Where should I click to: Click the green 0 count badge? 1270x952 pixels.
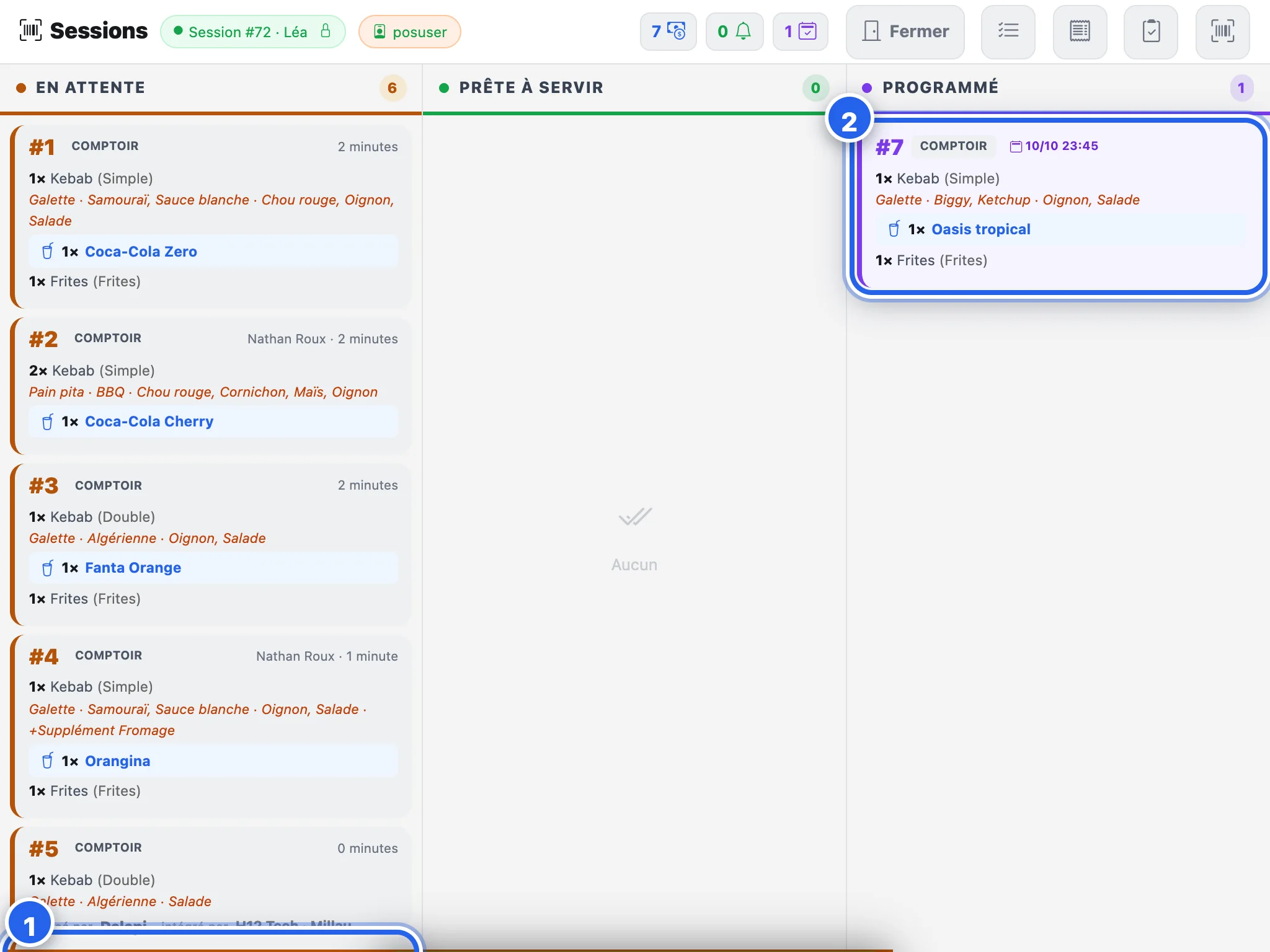(815, 88)
